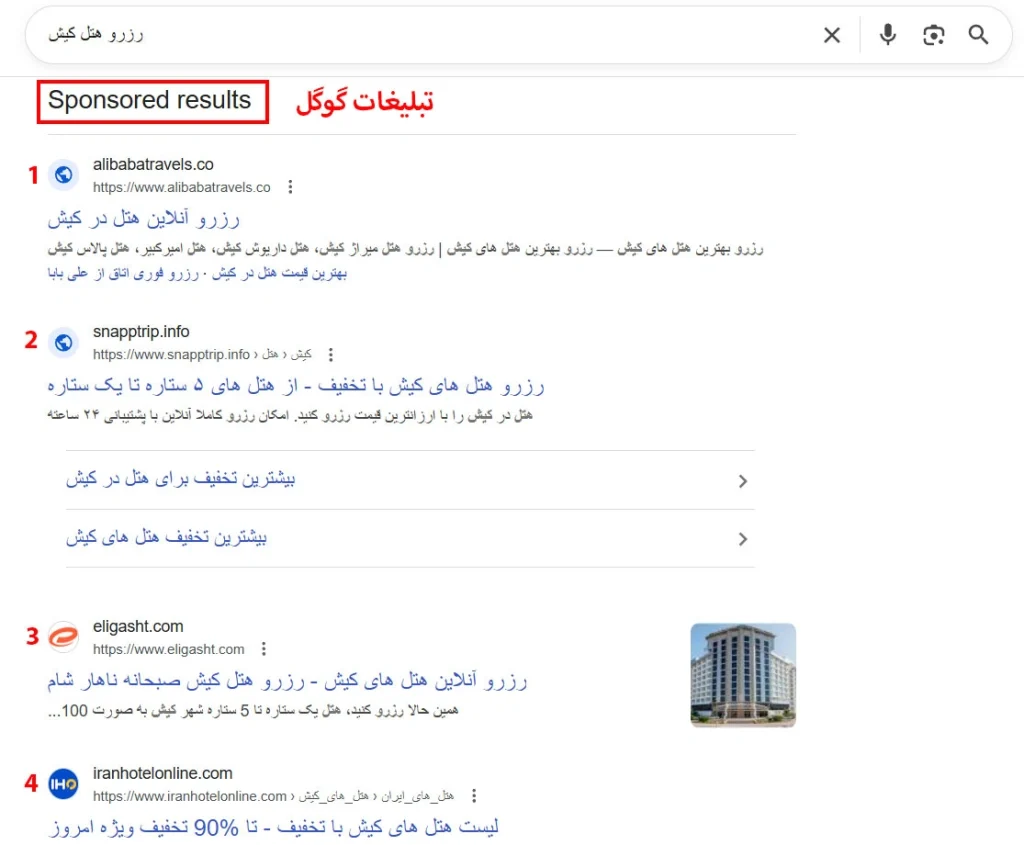
Task: Open the three-dot menu for the iranhotelonline result
Action: (474, 795)
